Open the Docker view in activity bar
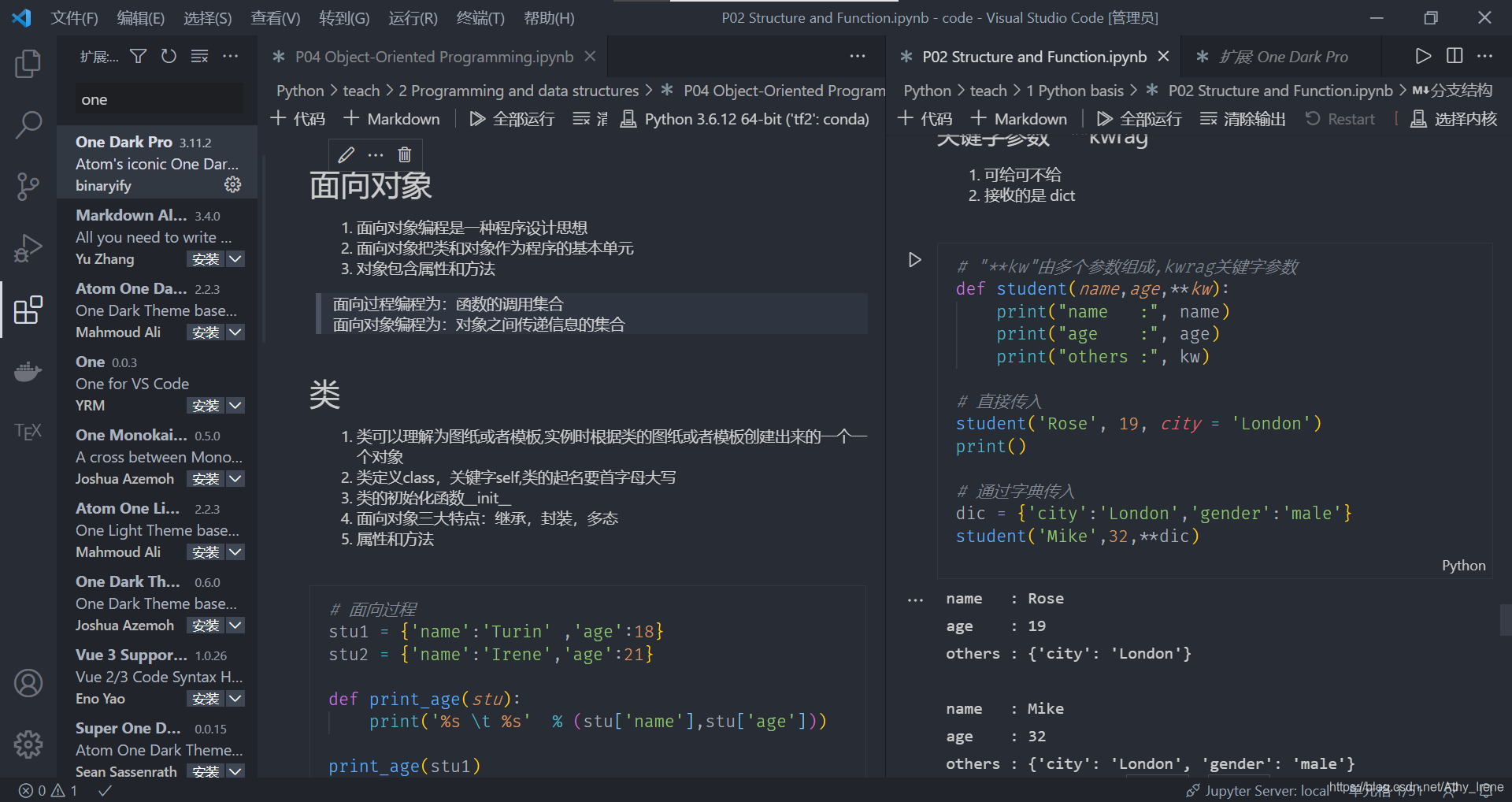 point(28,370)
